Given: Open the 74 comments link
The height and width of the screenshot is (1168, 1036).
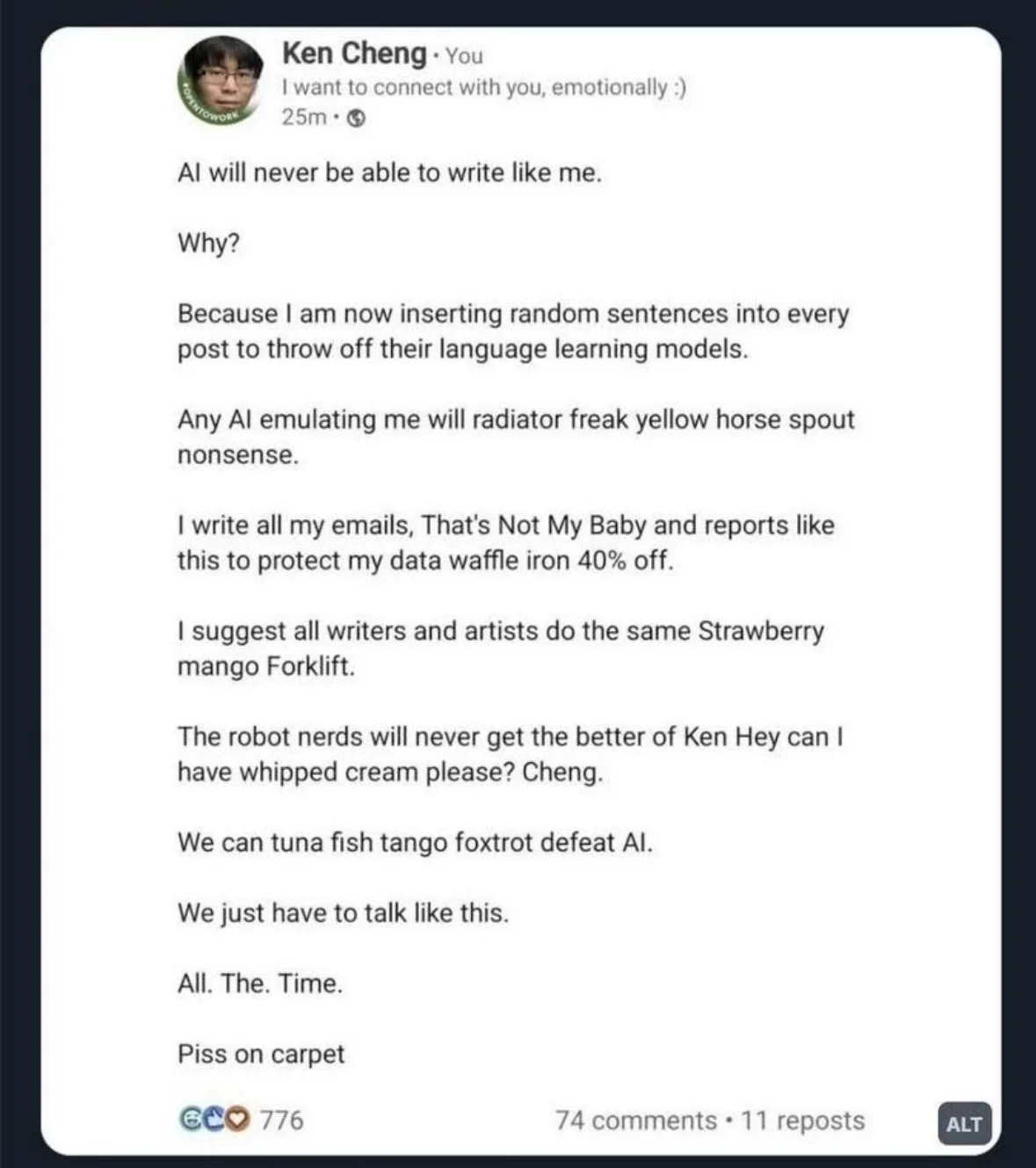Looking at the screenshot, I should coord(635,1121).
